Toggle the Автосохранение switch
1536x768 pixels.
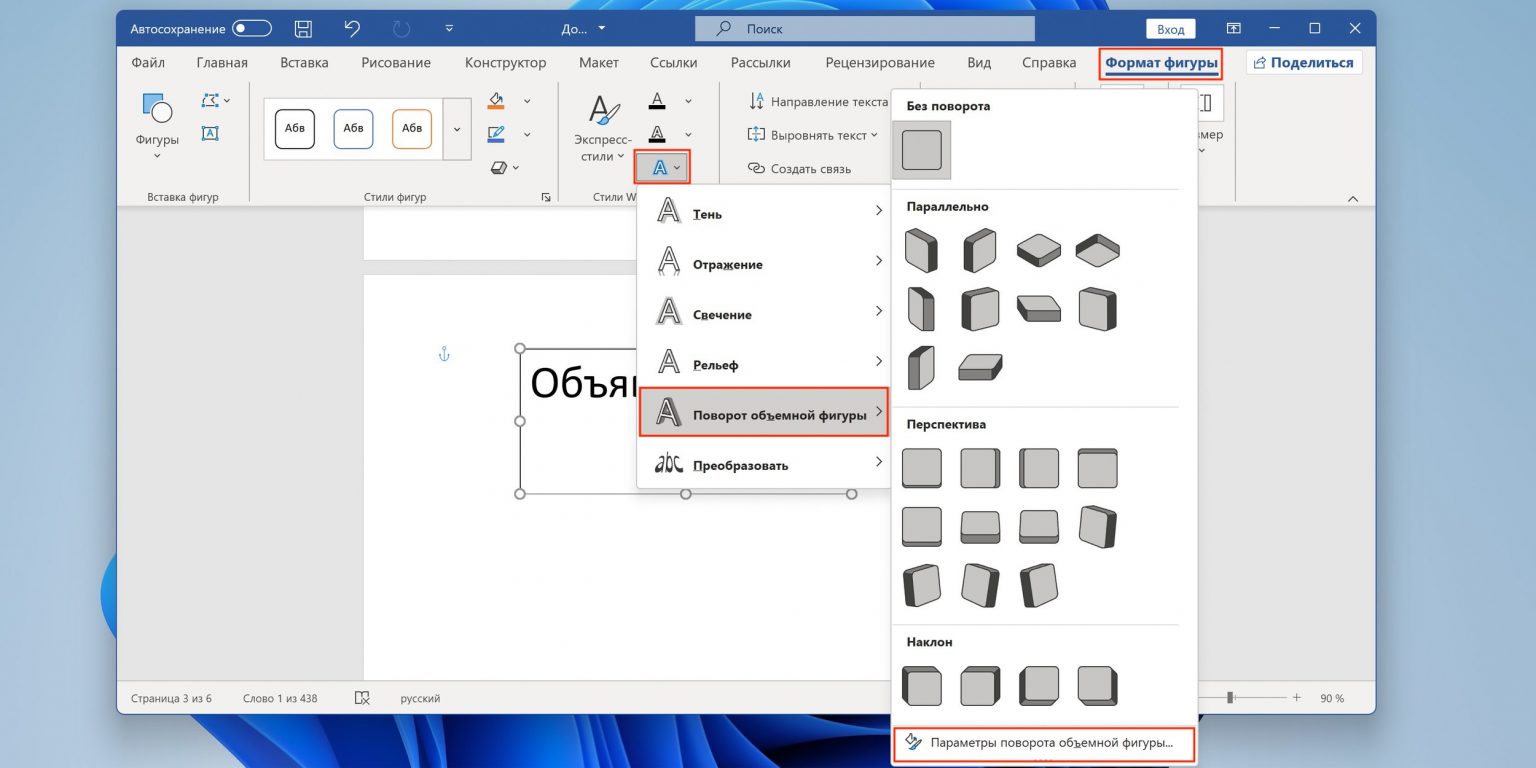[252, 29]
